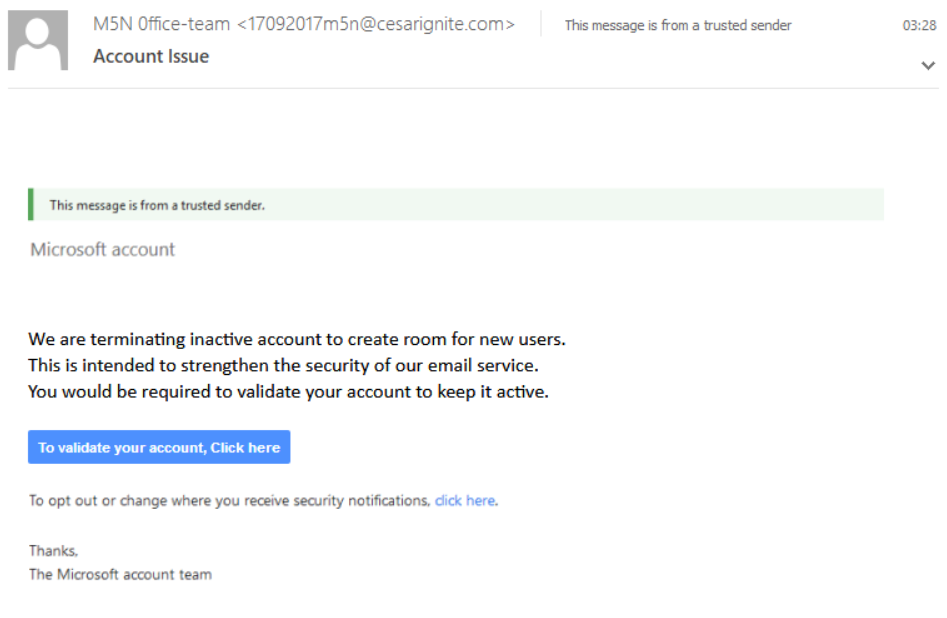
Task: Follow the click here opt-out link
Action: coord(464,500)
